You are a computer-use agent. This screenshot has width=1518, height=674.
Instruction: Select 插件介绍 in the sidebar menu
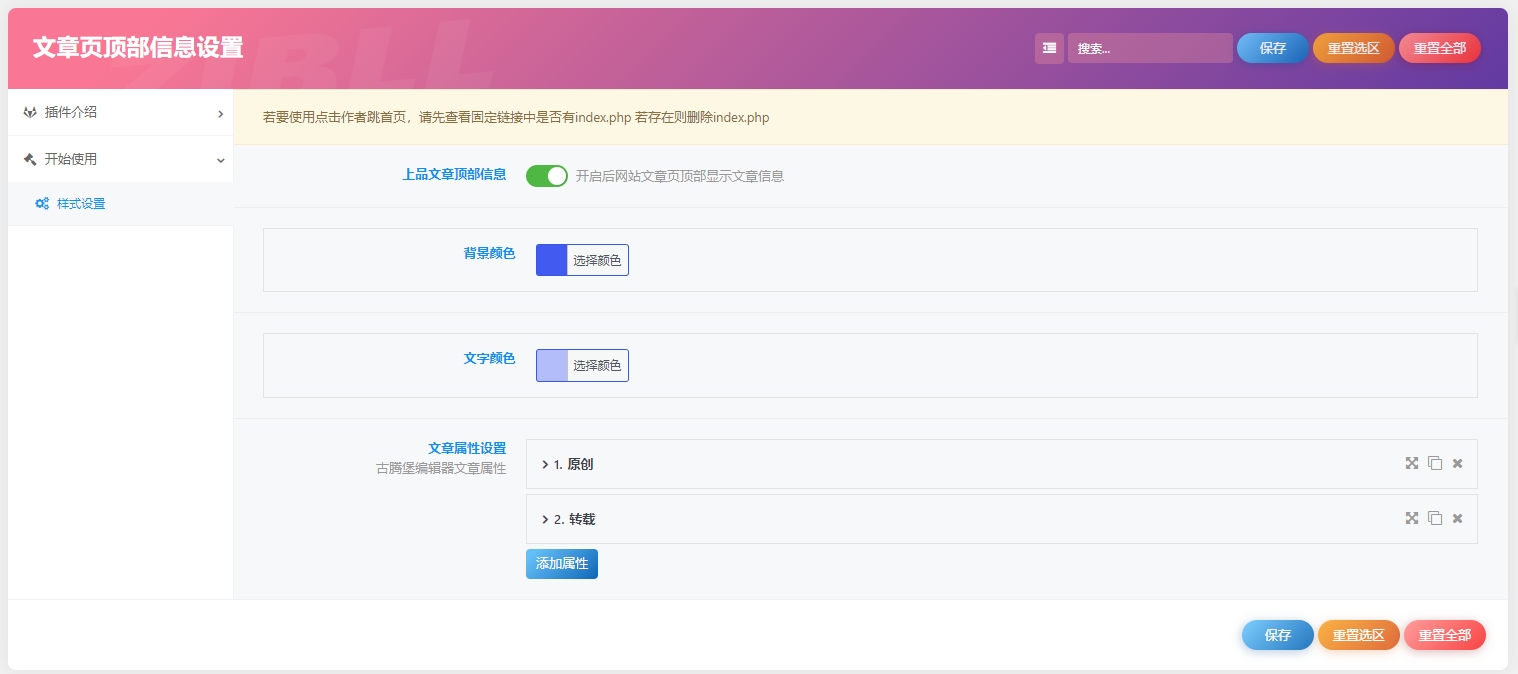tap(71, 113)
